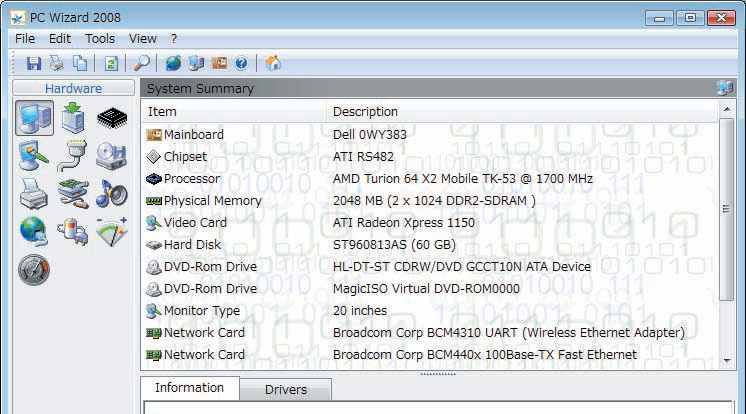Click the scroll up arrow of summary list
The height and width of the screenshot is (414, 746).
(x=726, y=109)
